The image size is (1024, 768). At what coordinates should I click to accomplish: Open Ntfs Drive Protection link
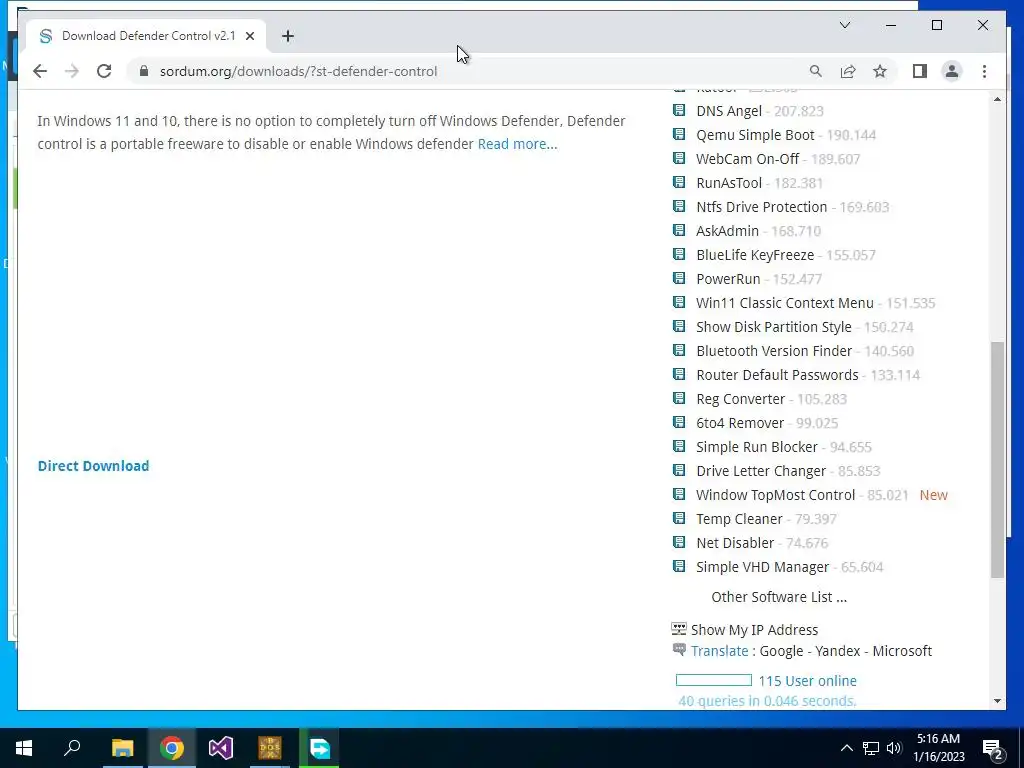(761, 207)
